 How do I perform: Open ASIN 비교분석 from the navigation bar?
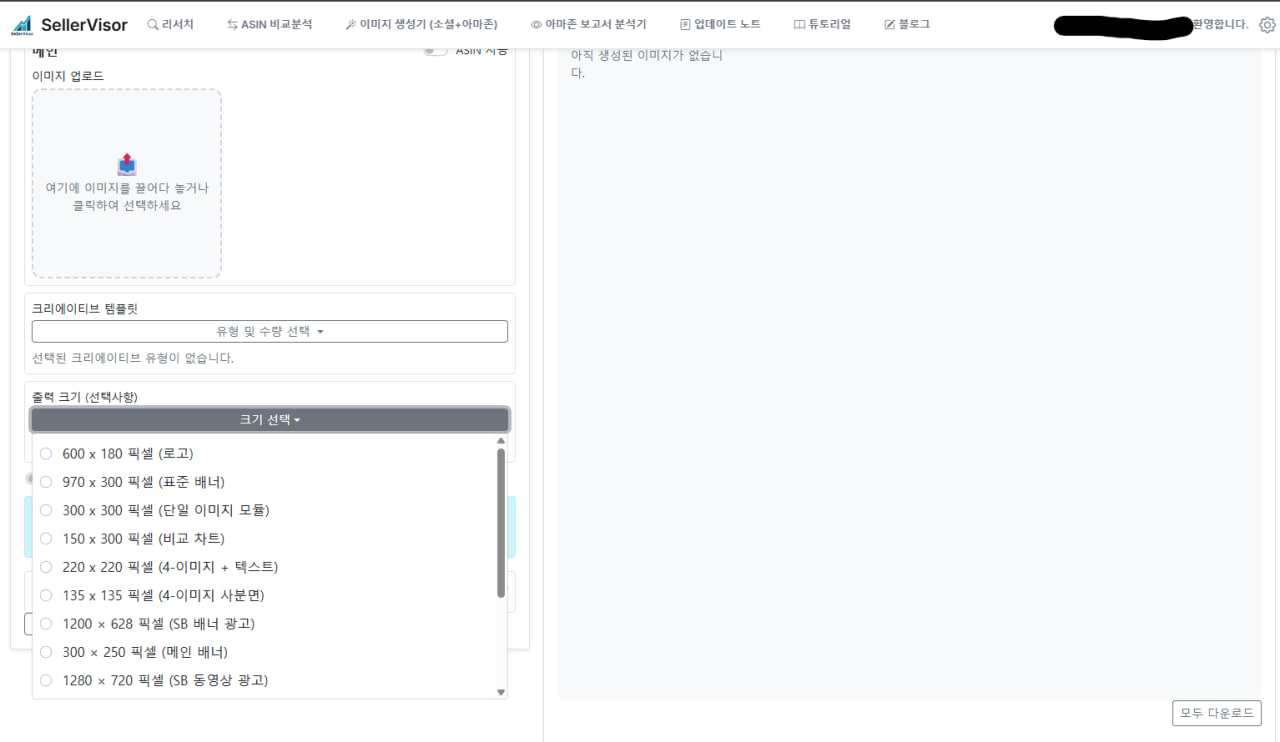[269, 24]
